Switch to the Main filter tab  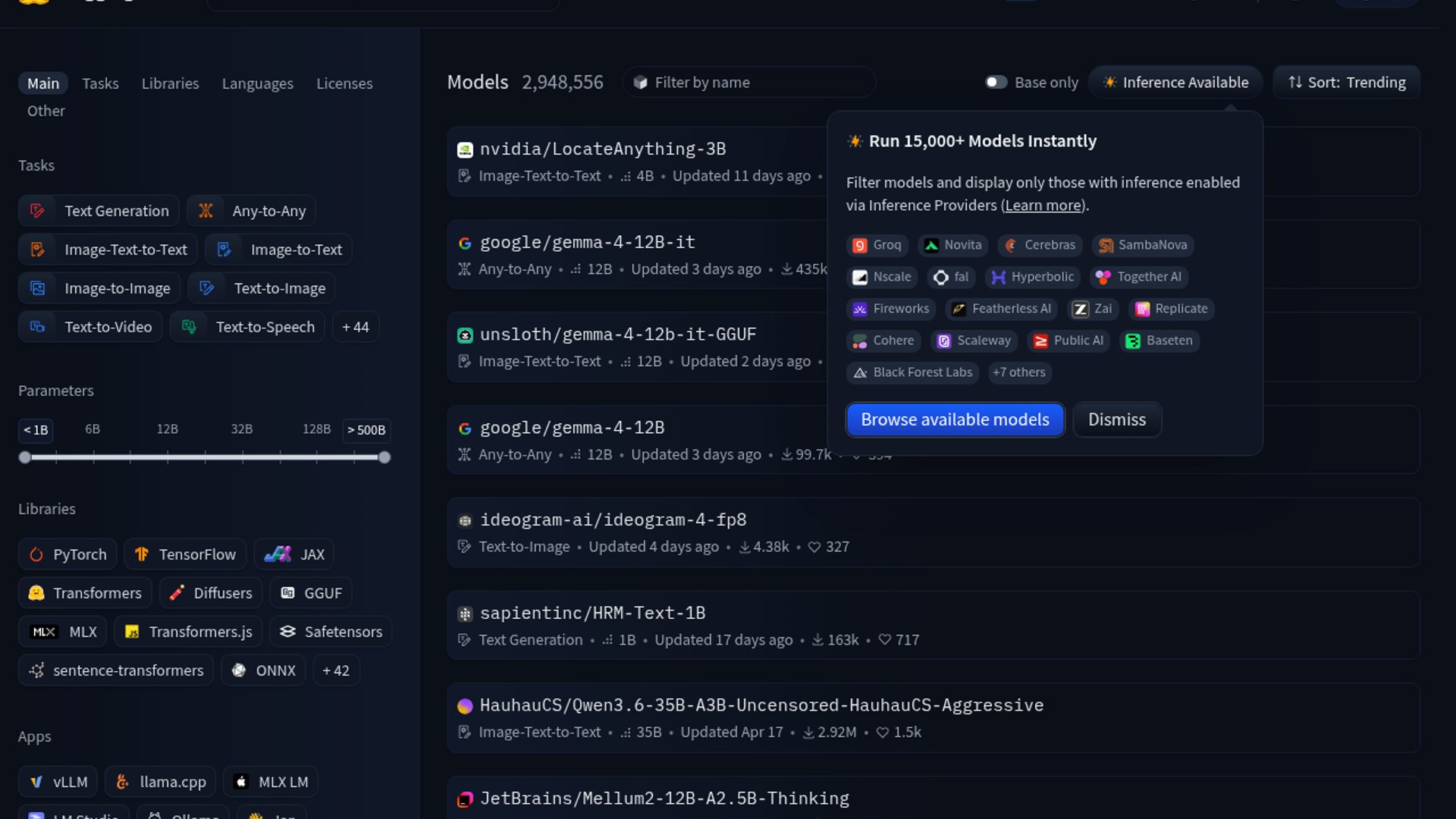point(43,83)
